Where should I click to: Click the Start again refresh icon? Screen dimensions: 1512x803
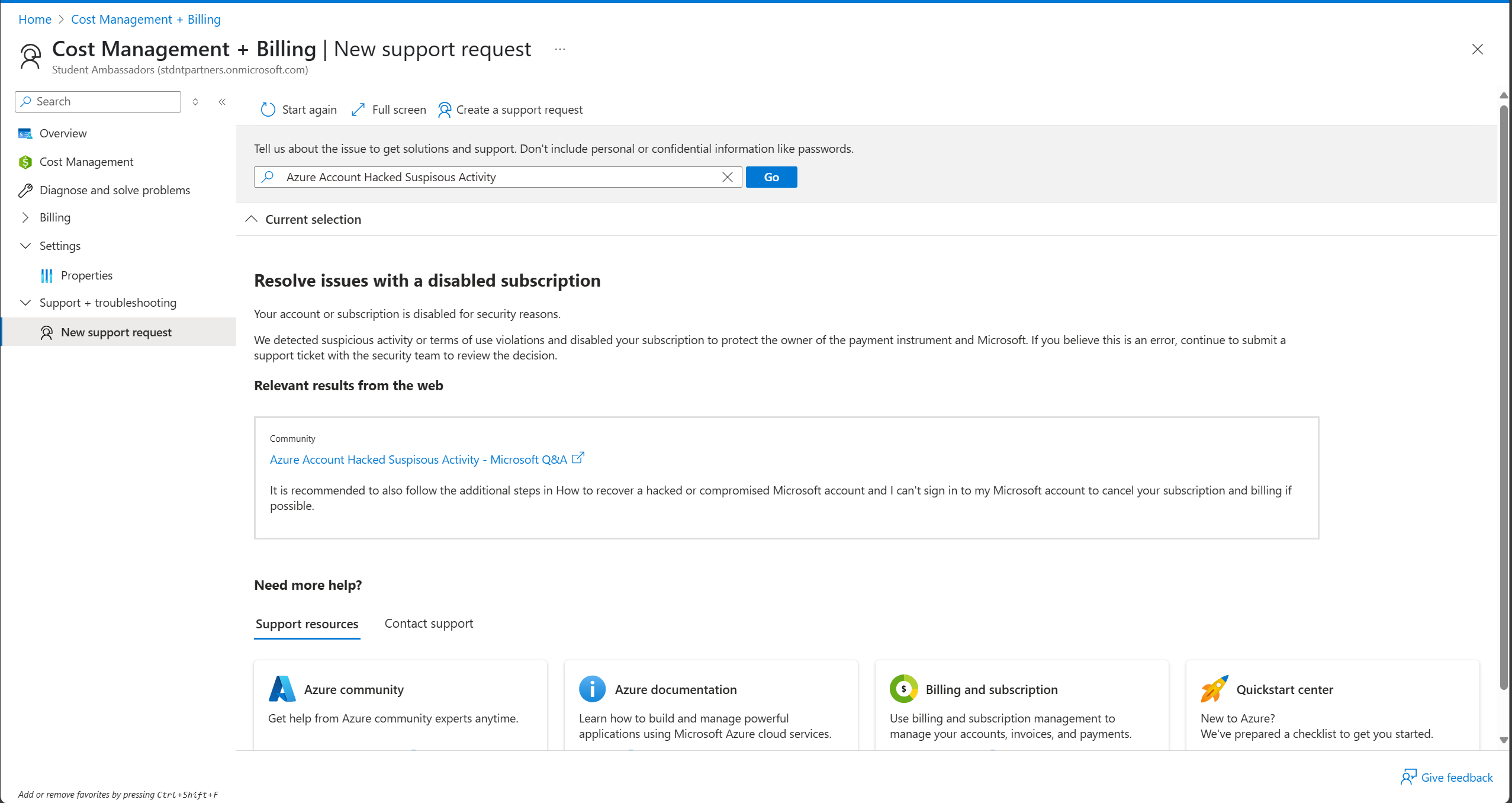[x=268, y=110]
